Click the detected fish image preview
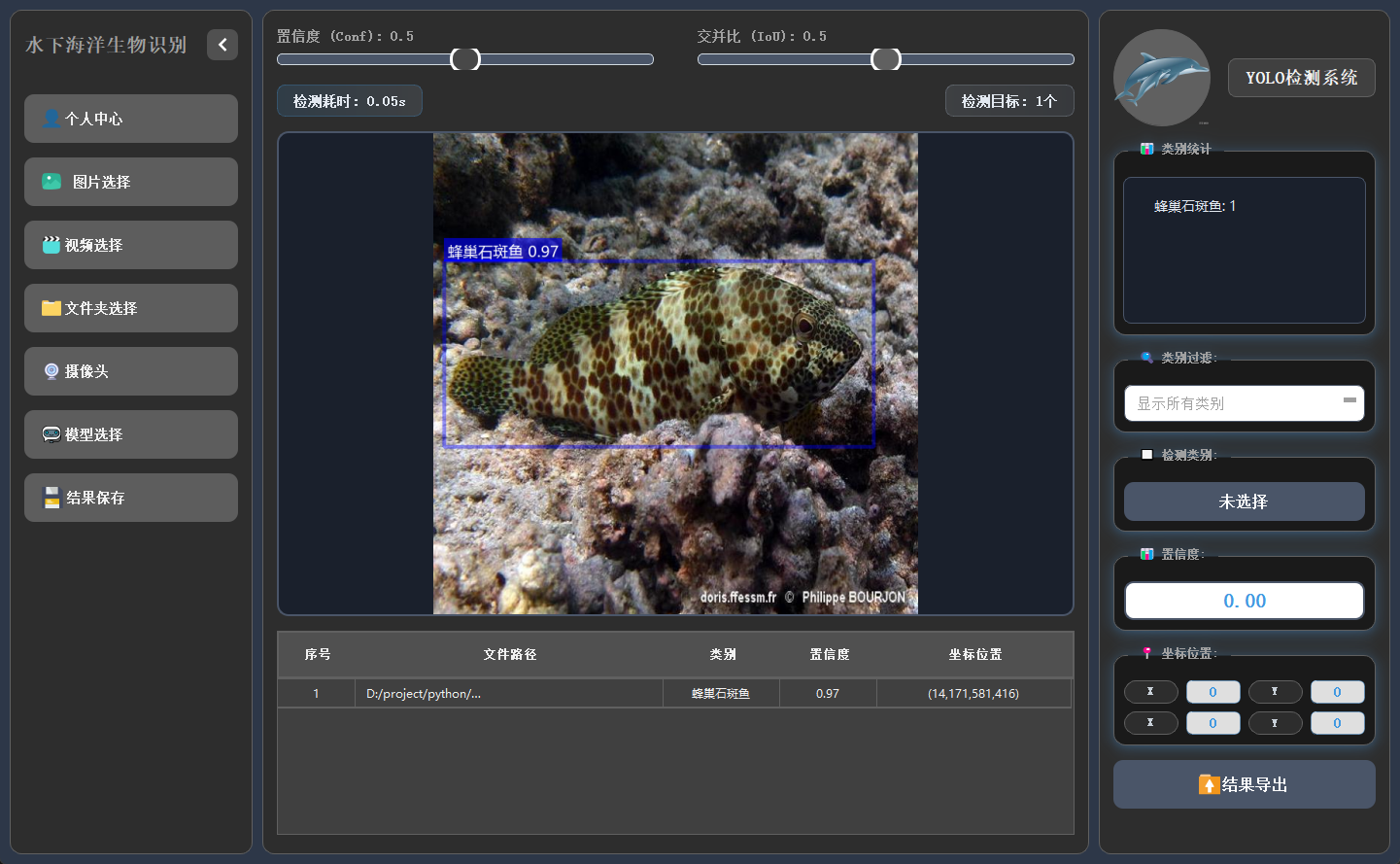This screenshot has height=864, width=1400. pyautogui.click(x=674, y=373)
